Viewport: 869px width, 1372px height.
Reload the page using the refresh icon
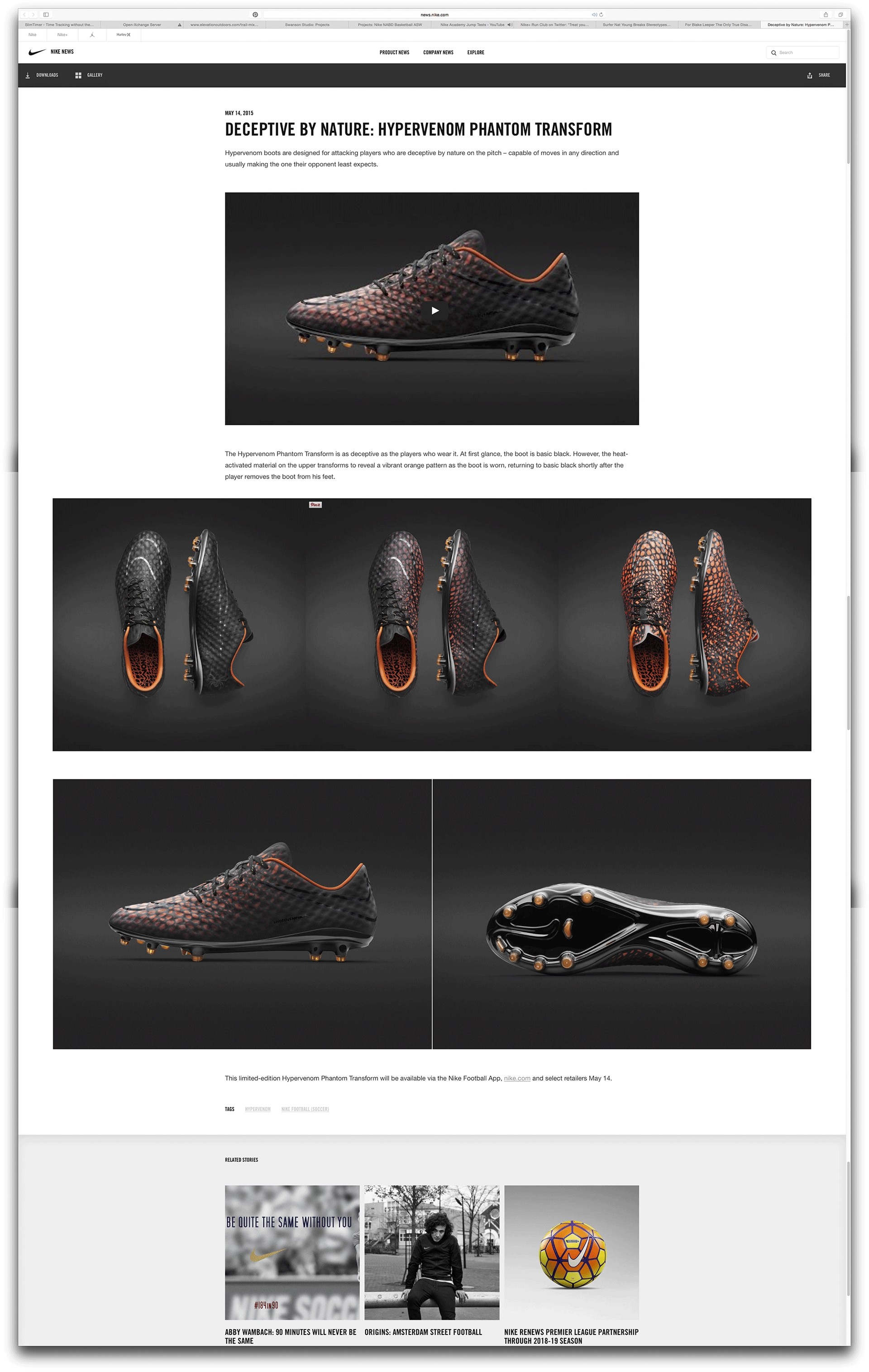click(x=601, y=15)
